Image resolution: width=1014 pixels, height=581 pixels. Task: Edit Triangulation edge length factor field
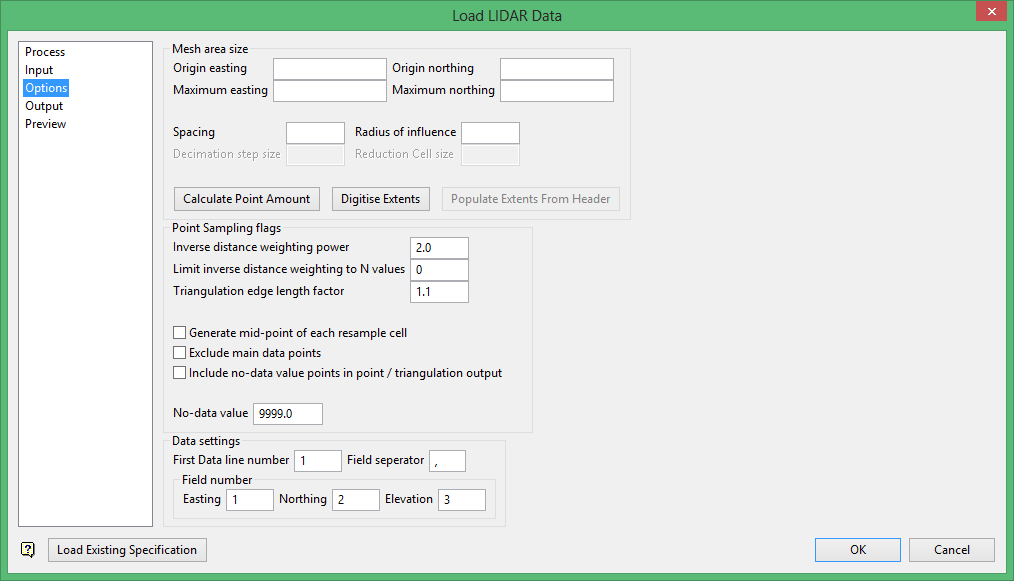(439, 292)
